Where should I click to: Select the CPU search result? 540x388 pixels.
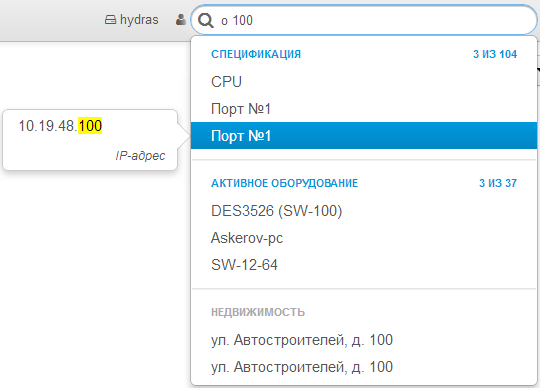(x=364, y=82)
